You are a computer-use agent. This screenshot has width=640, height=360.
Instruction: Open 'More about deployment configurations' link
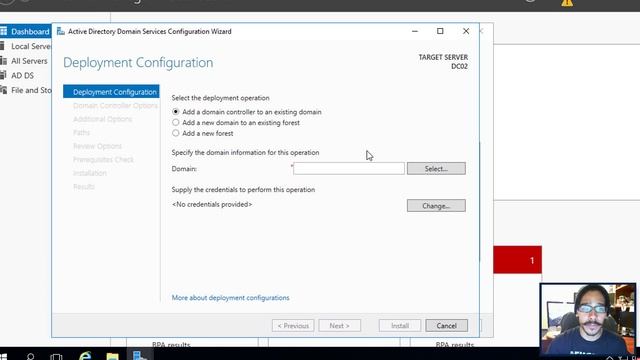[230, 298]
